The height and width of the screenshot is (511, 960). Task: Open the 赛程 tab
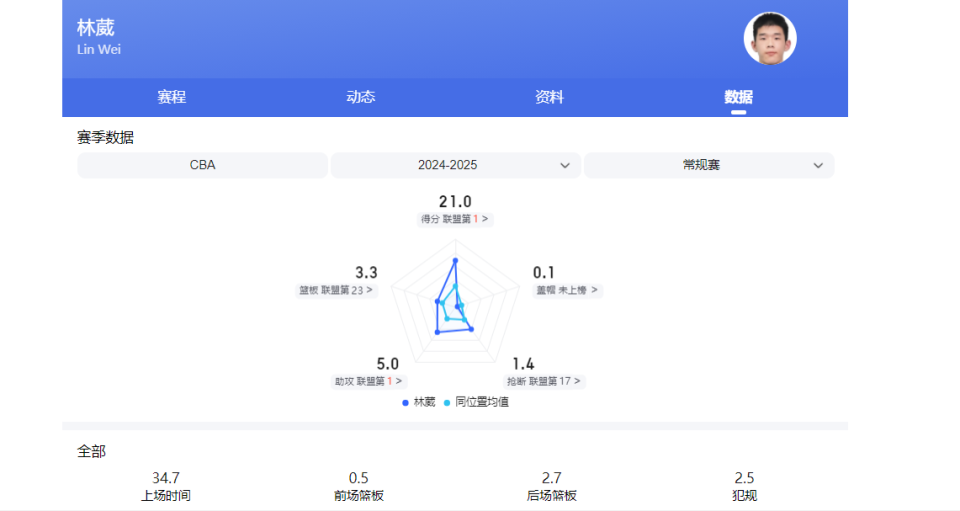click(x=171, y=97)
